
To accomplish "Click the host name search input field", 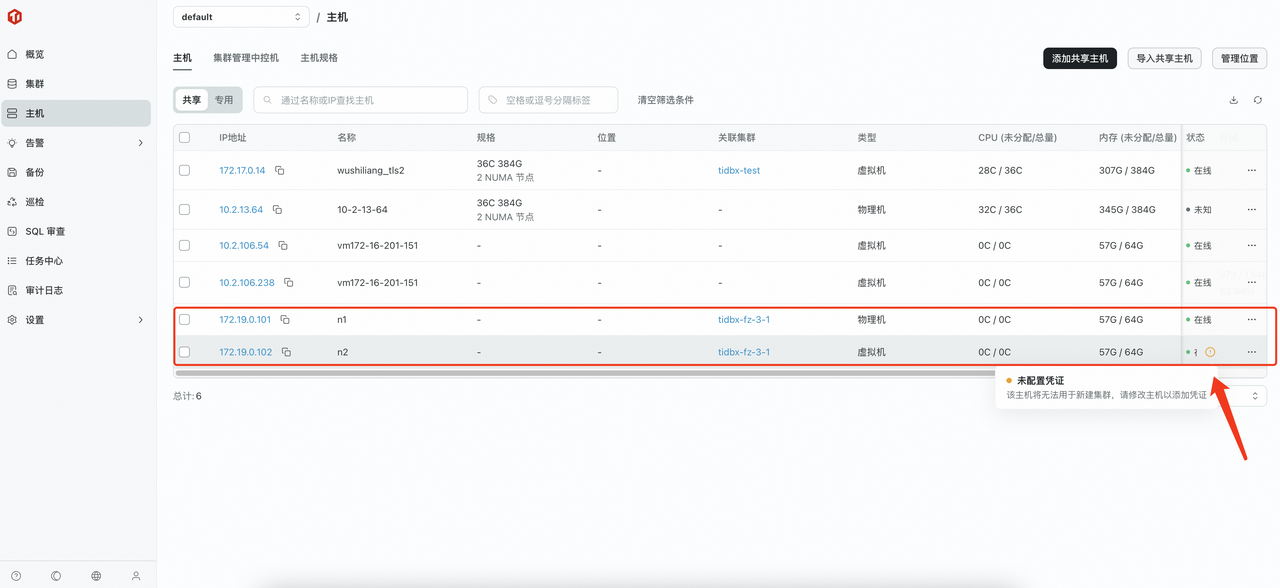I will [x=360, y=100].
